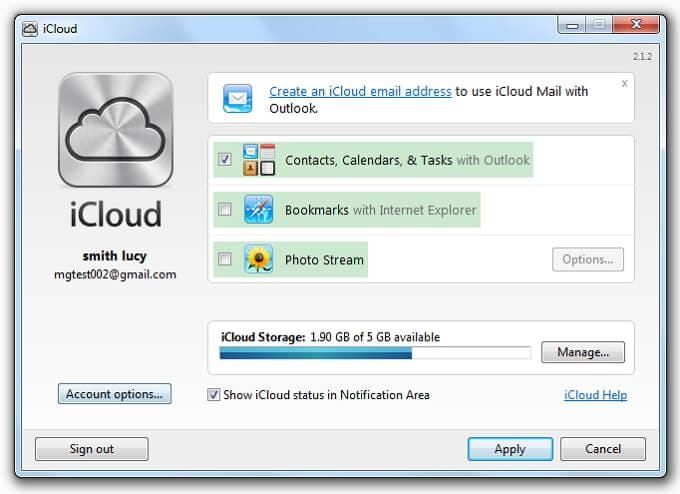
Task: Cancel the iCloud settings changes
Action: point(603,449)
